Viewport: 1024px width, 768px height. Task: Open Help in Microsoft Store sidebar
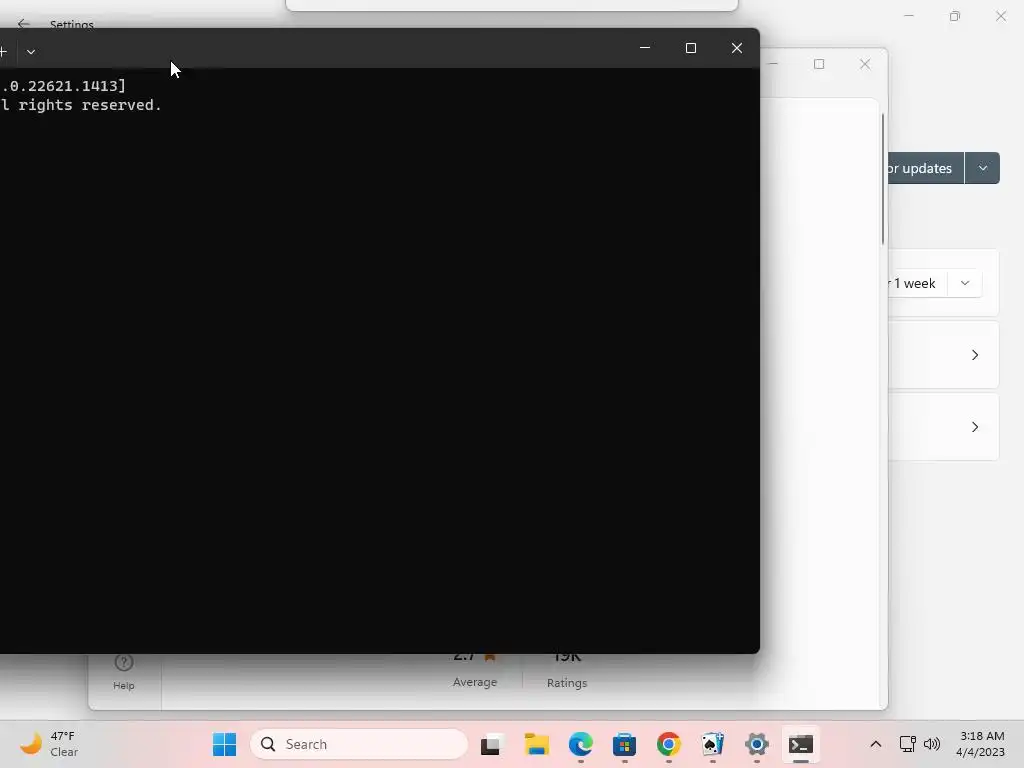click(123, 672)
